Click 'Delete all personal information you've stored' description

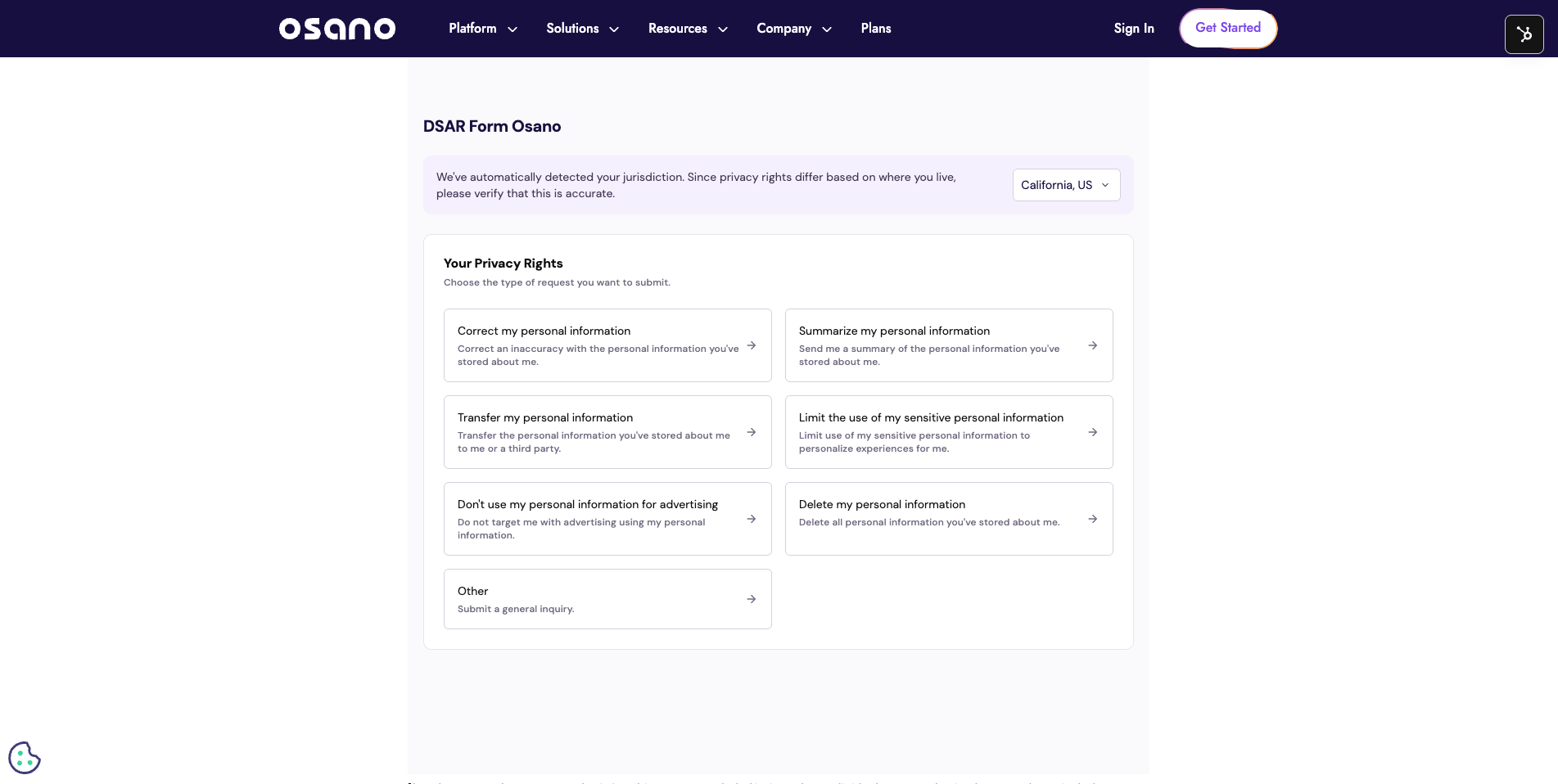pos(929,522)
